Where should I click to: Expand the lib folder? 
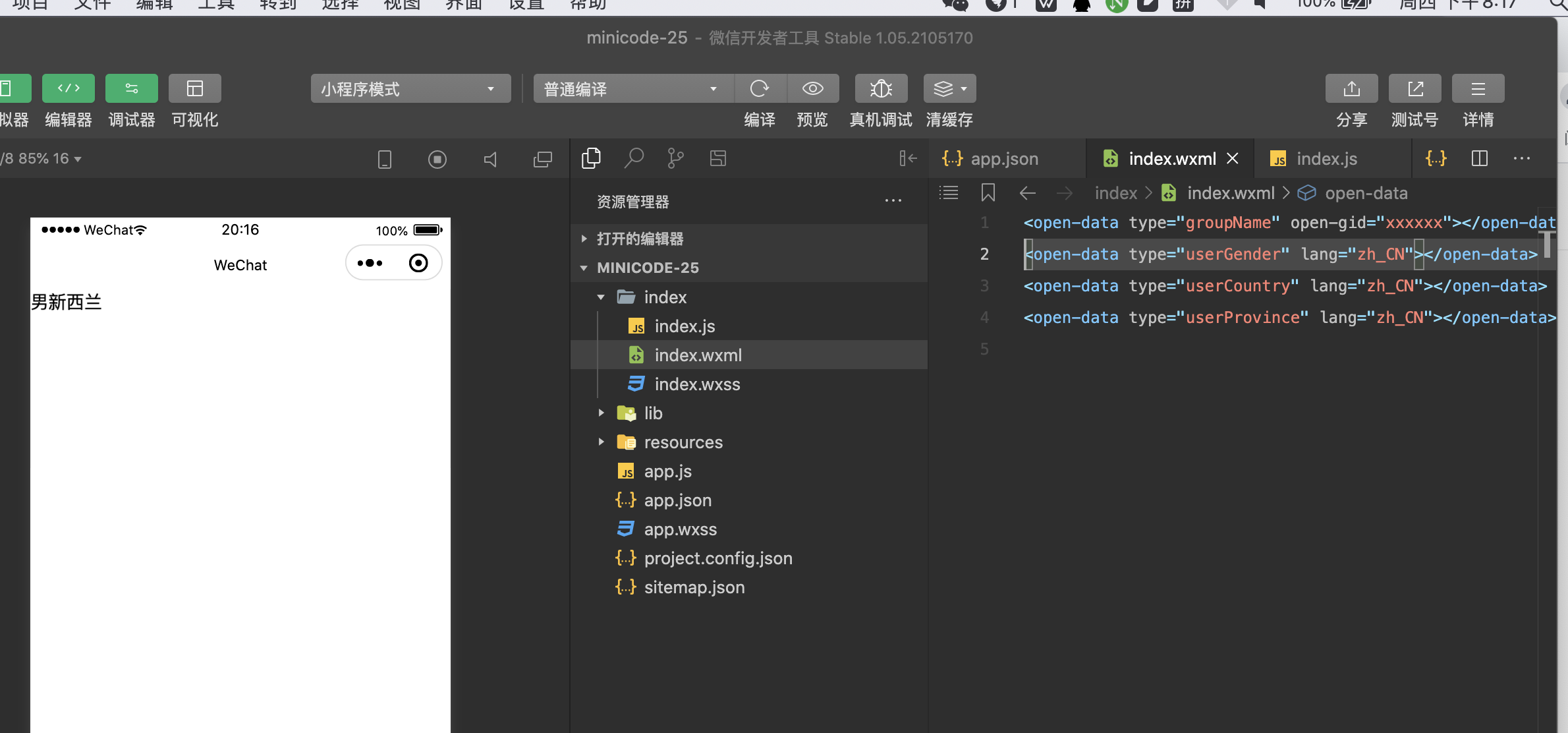tap(653, 413)
